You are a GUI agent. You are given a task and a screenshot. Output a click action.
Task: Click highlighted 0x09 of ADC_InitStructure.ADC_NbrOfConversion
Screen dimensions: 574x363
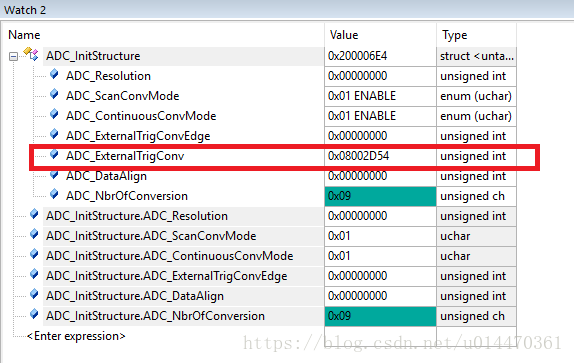click(380, 316)
